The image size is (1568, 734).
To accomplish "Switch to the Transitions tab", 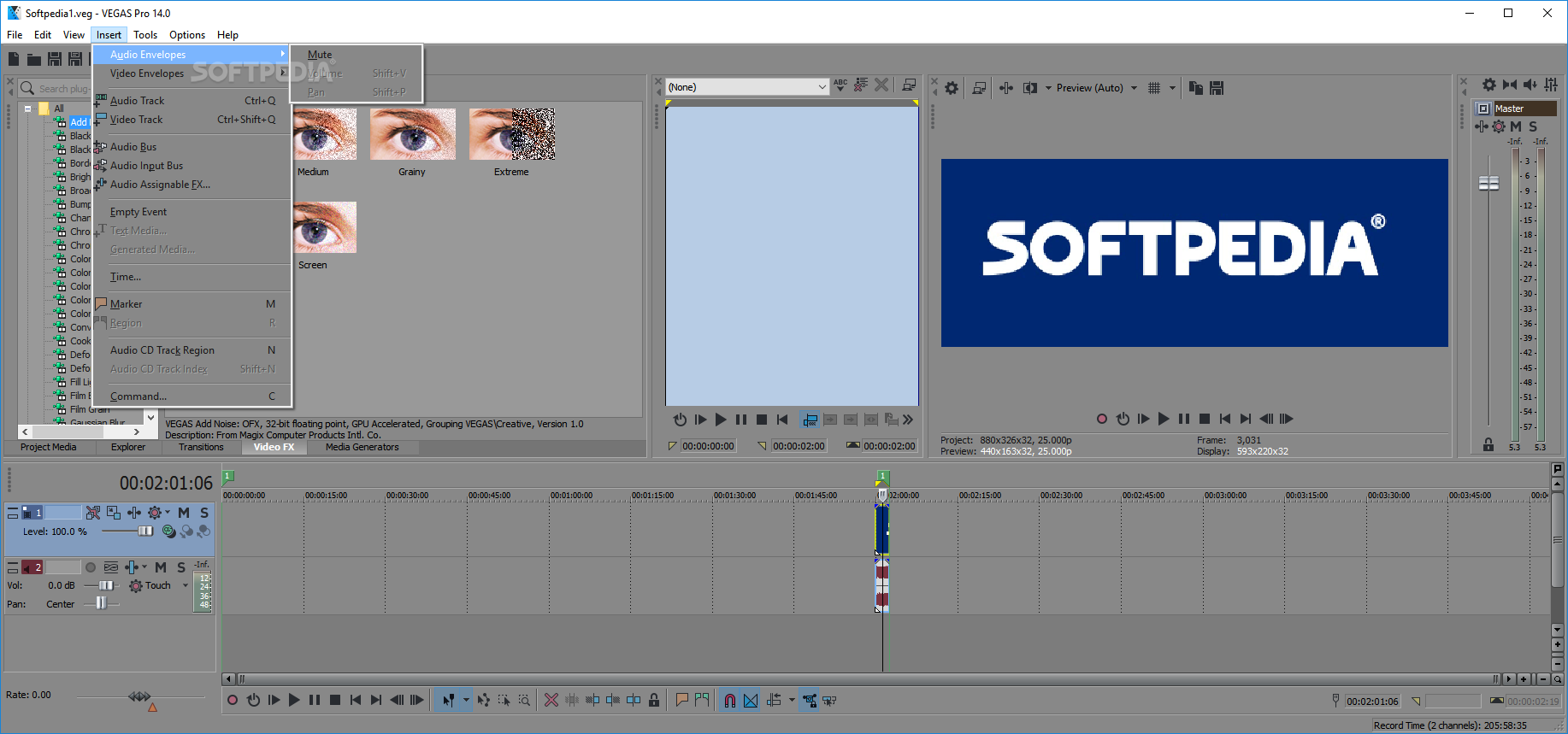I will 201,447.
